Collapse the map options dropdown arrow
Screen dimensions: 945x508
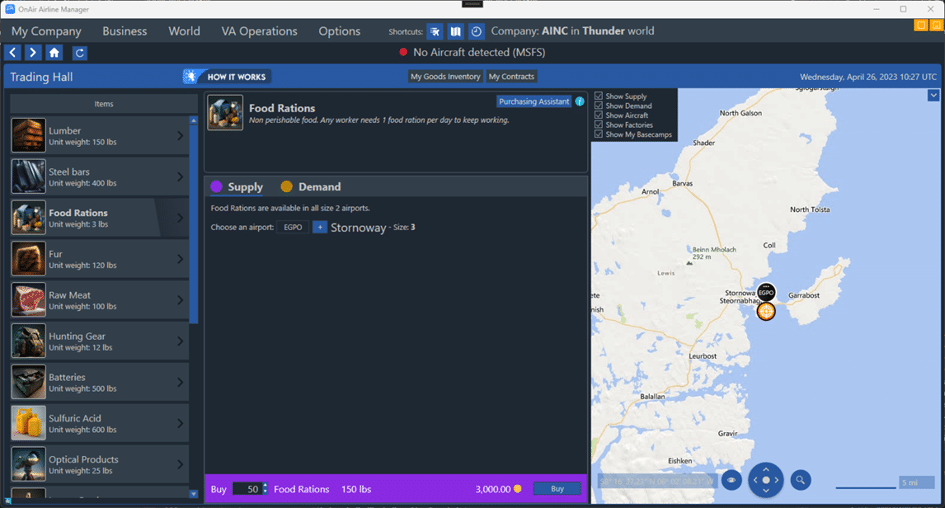[933, 95]
